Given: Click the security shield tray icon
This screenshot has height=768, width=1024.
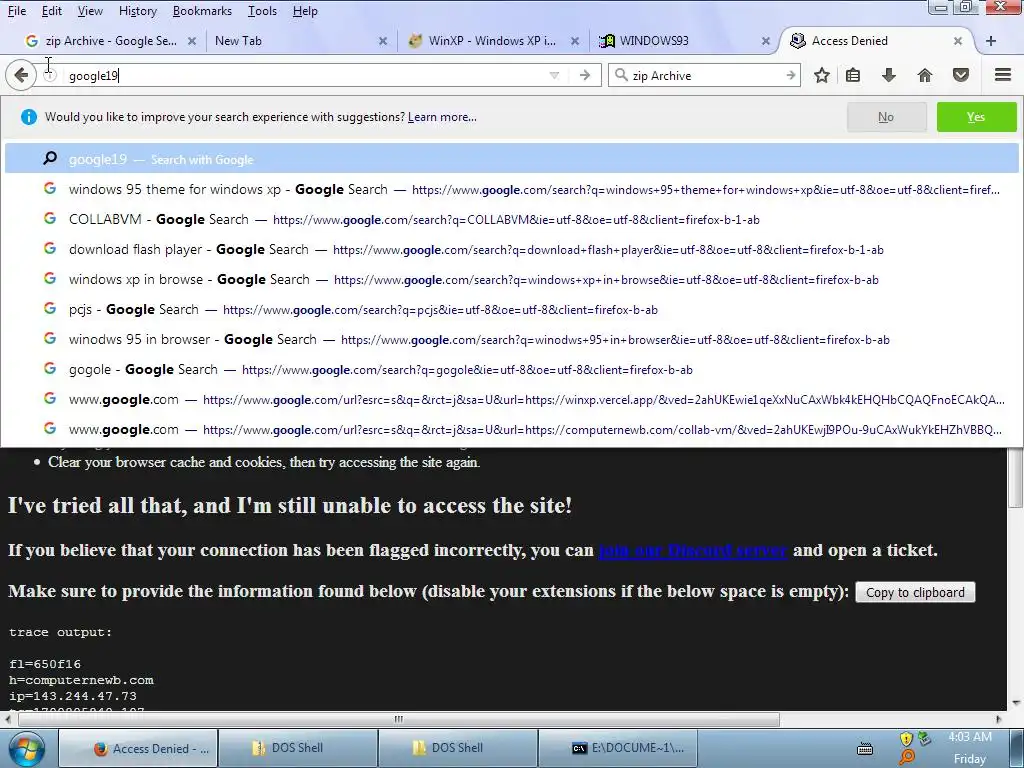Looking at the screenshot, I should click(906, 739).
